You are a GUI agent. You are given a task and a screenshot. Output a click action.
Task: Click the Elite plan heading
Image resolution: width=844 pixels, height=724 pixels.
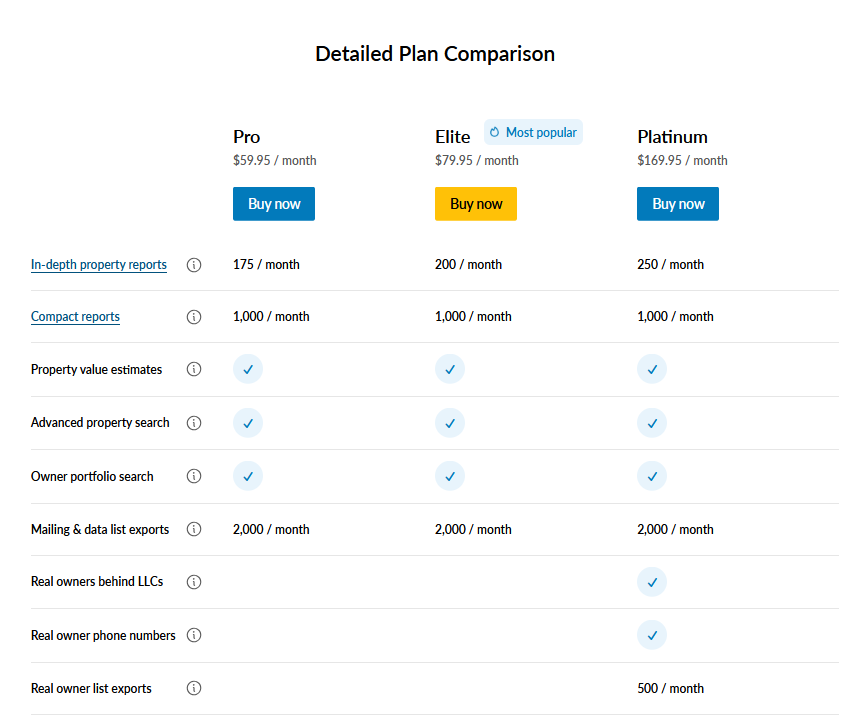click(453, 137)
